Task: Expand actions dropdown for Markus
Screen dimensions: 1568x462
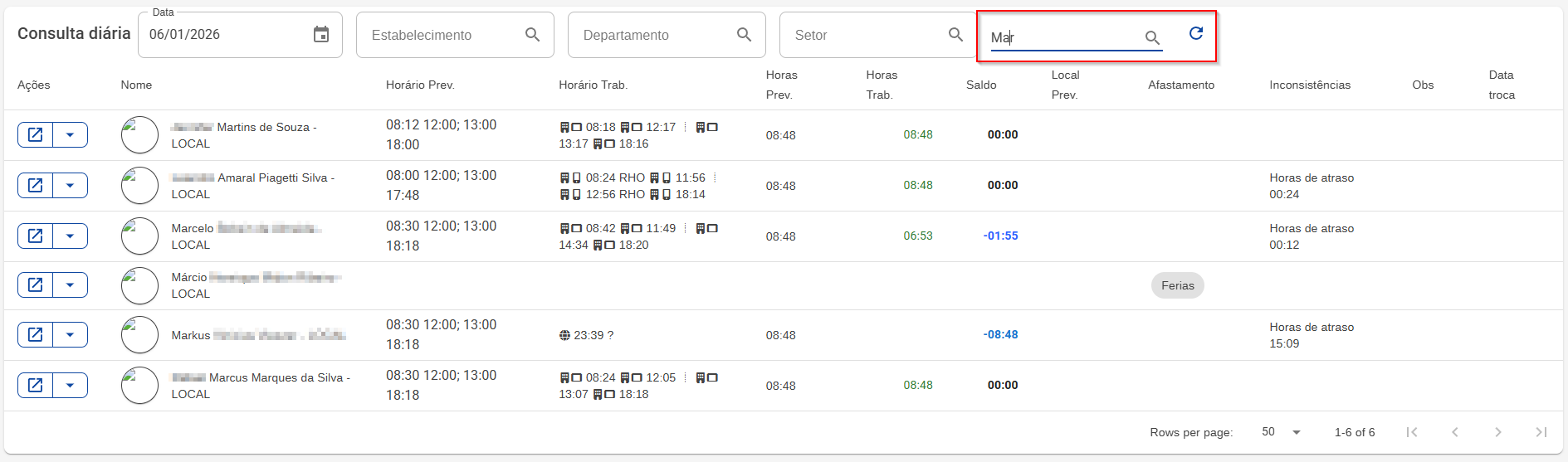Action: (x=71, y=334)
